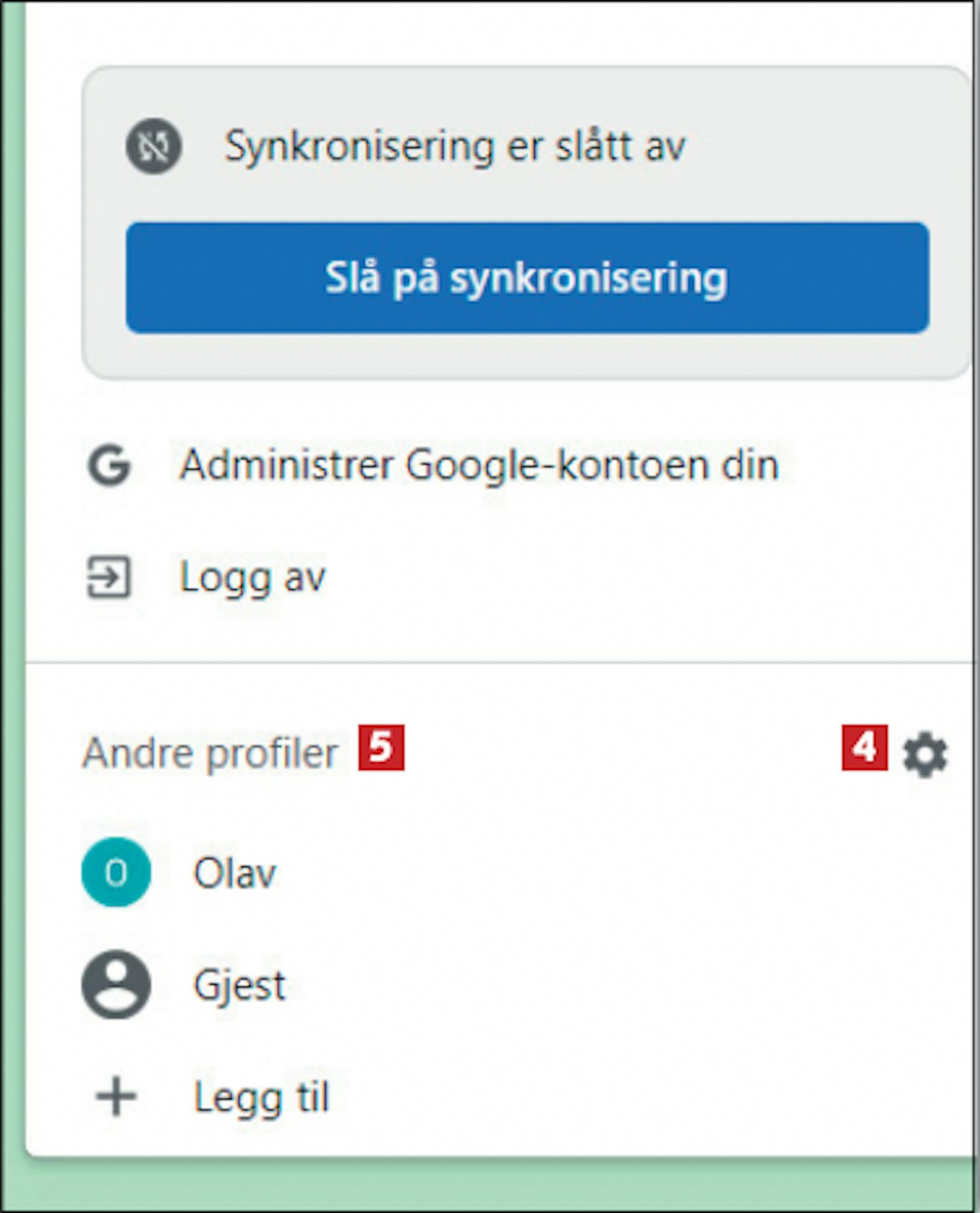This screenshot has width=980, height=1213.
Task: Click the red number 4 badge
Action: pyautogui.click(x=864, y=747)
